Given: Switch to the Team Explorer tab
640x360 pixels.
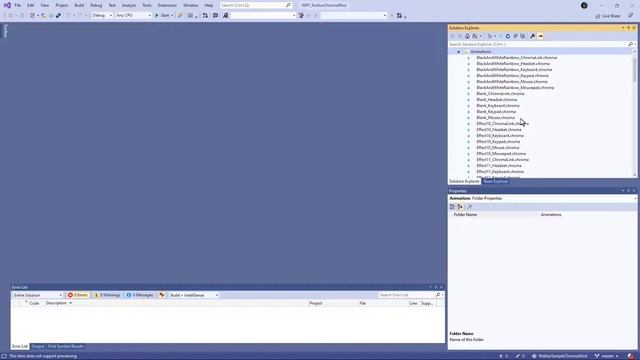Looking at the screenshot, I should [496, 181].
